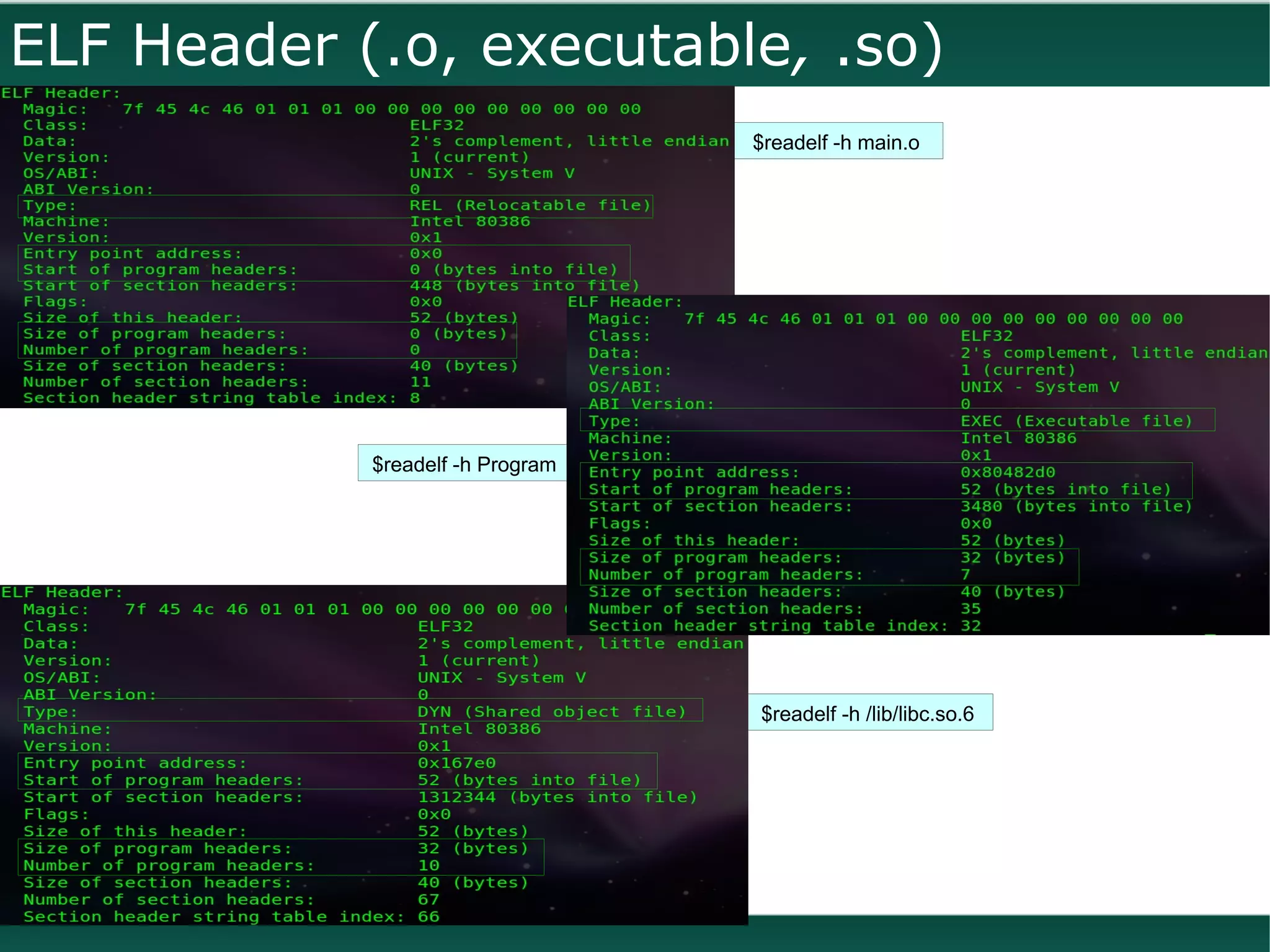Click '2's complement, little endian' in main.o output
This screenshot has height=952, width=1270.
[569, 141]
